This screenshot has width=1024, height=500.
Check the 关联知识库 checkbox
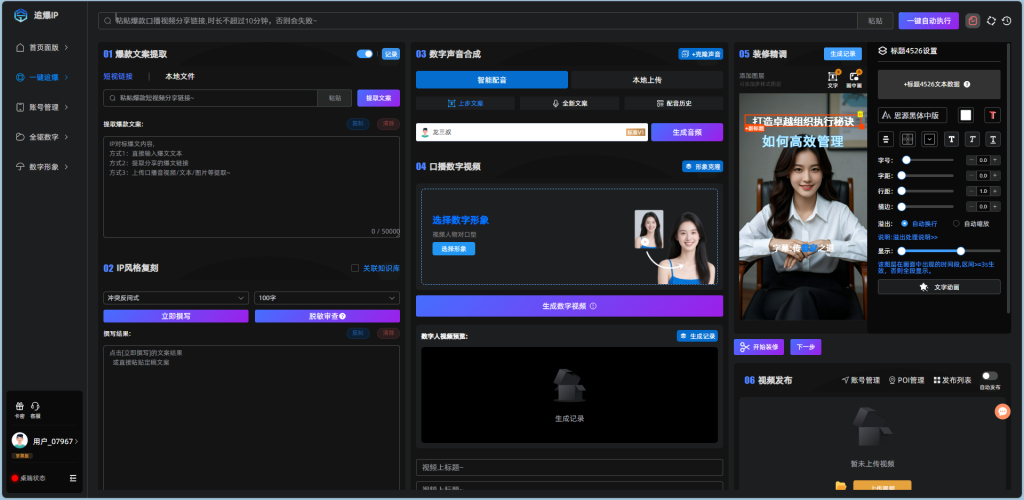click(x=355, y=268)
